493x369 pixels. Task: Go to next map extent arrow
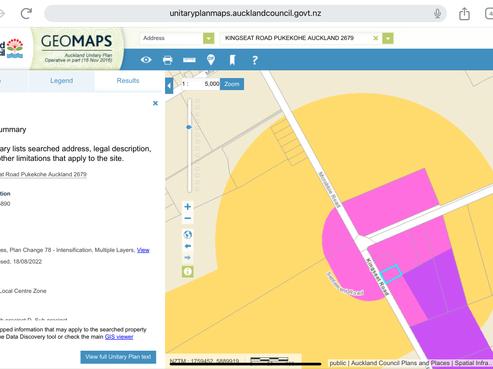[188, 258]
